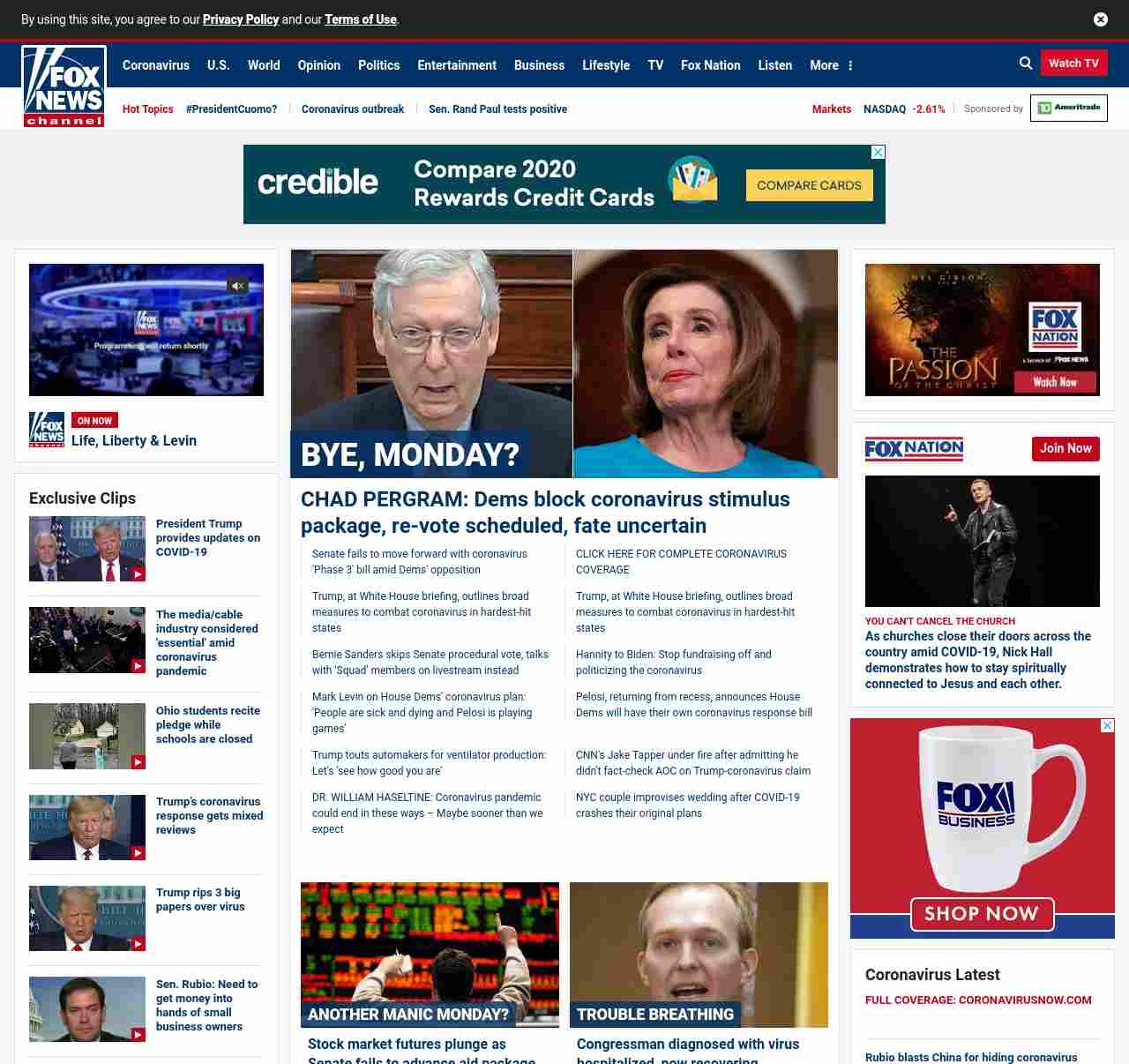Dismiss the privacy notice banner
The image size is (1129, 1064).
click(x=1101, y=19)
